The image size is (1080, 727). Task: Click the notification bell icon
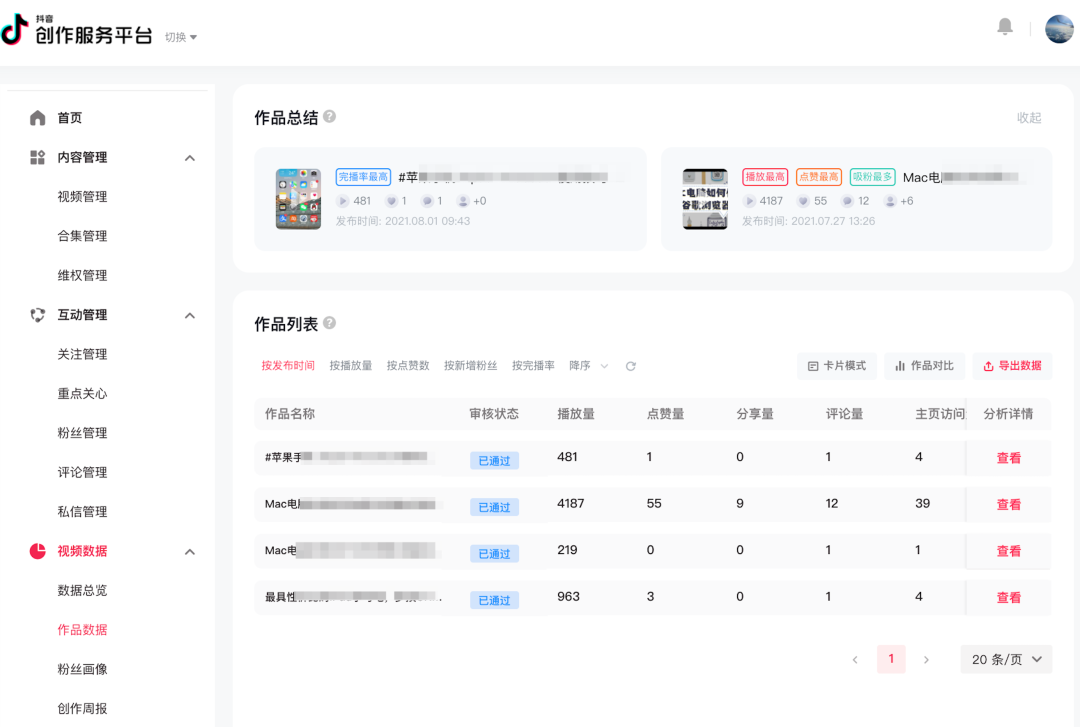[x=1005, y=28]
